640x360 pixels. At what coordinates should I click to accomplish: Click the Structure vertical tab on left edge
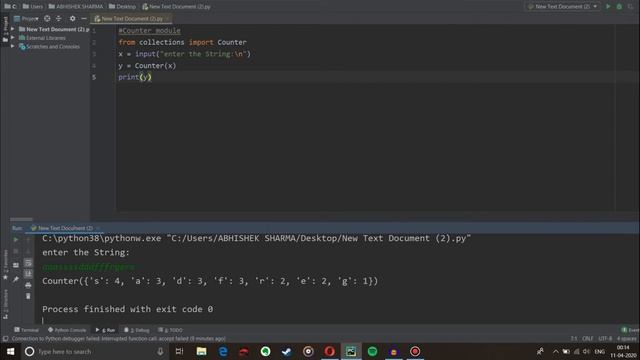coord(5,304)
